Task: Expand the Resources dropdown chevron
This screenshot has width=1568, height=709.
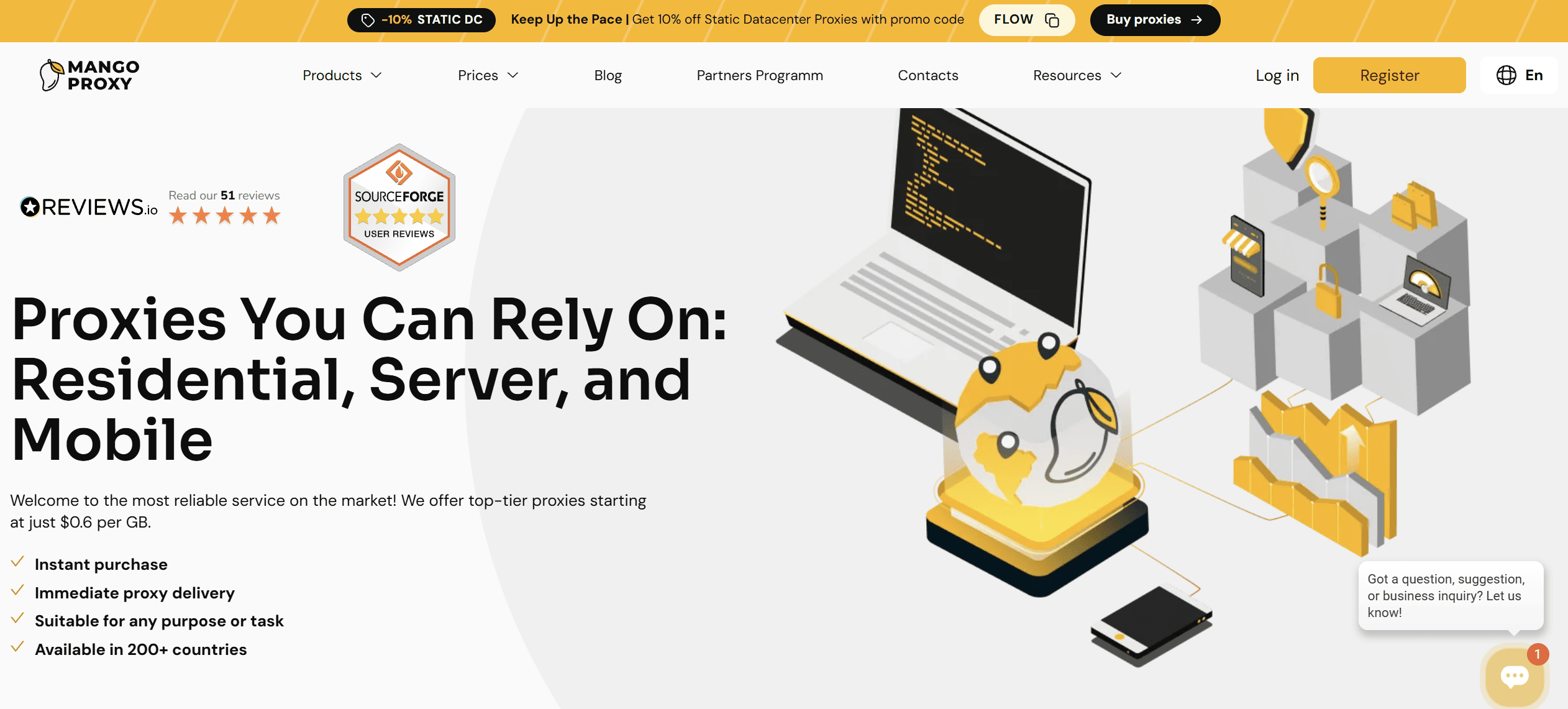Action: 1116,75
